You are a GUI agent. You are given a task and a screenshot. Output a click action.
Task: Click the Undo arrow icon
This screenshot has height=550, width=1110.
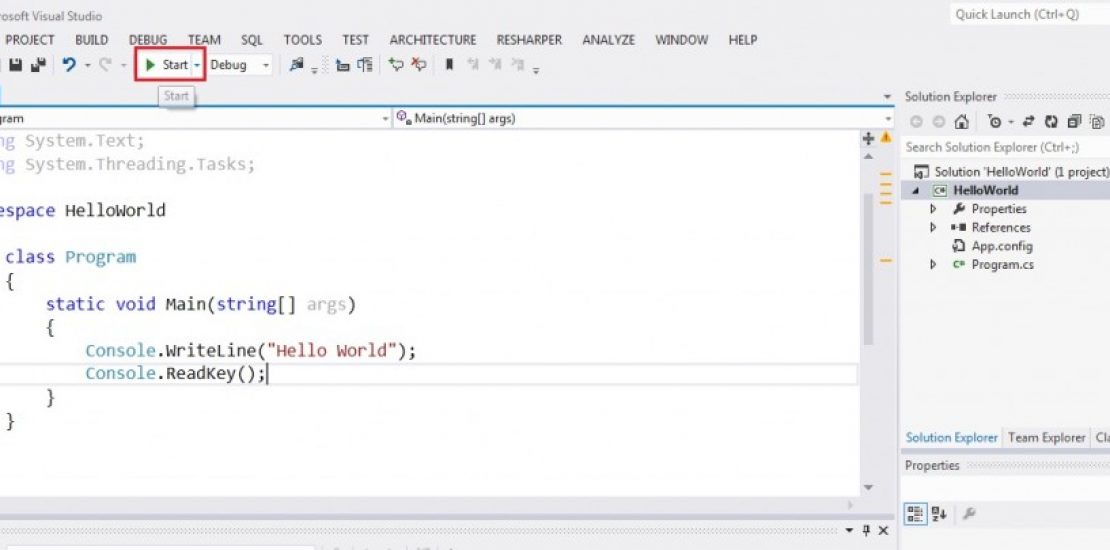69,65
